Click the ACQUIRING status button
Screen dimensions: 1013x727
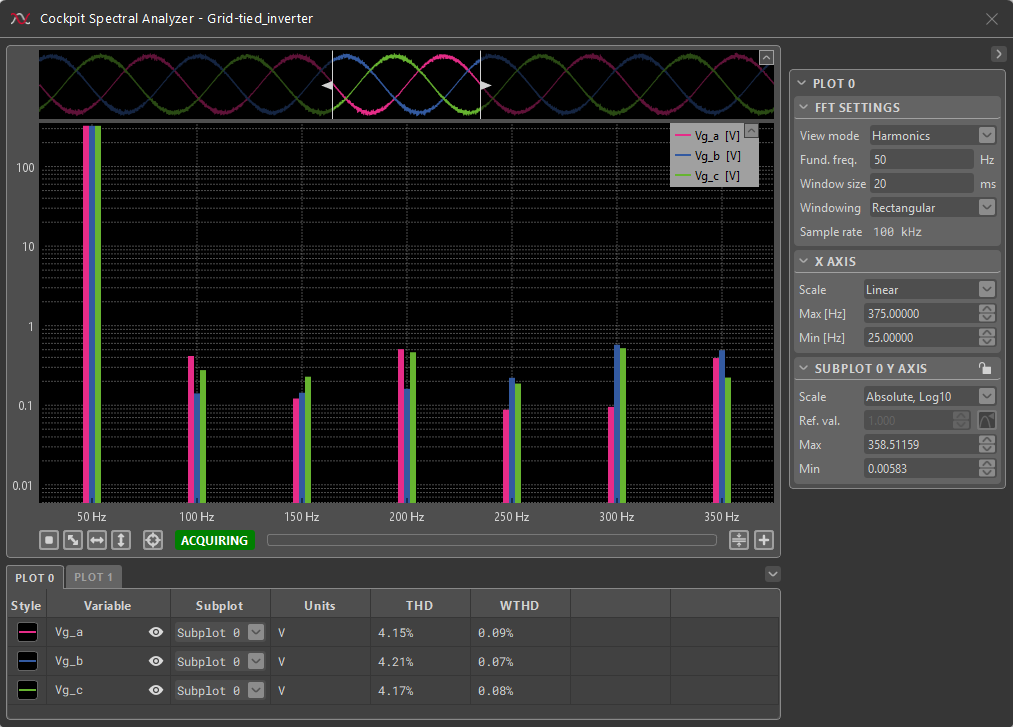click(x=215, y=540)
